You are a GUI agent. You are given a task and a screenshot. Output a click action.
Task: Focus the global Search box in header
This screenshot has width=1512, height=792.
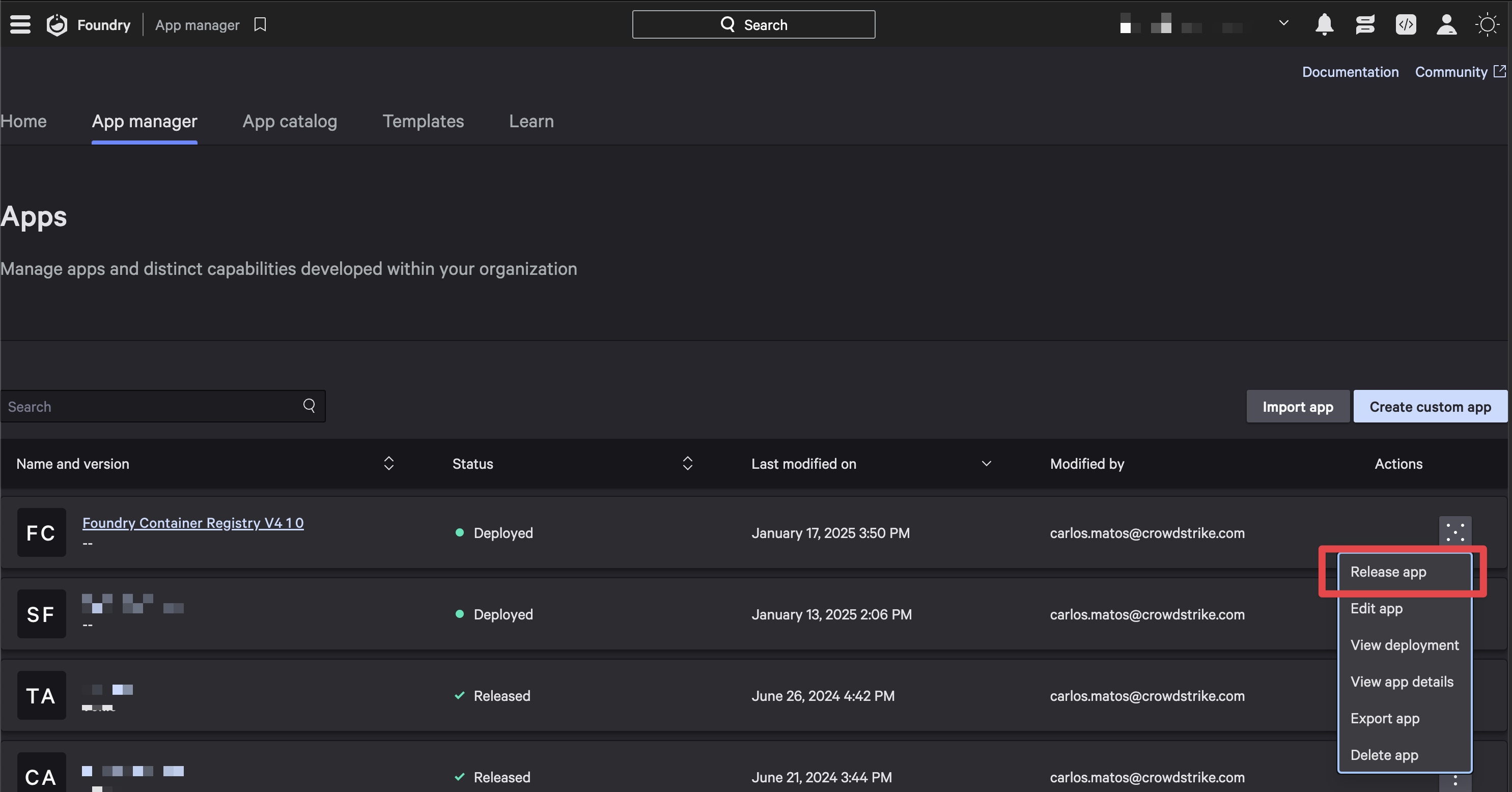tap(753, 24)
